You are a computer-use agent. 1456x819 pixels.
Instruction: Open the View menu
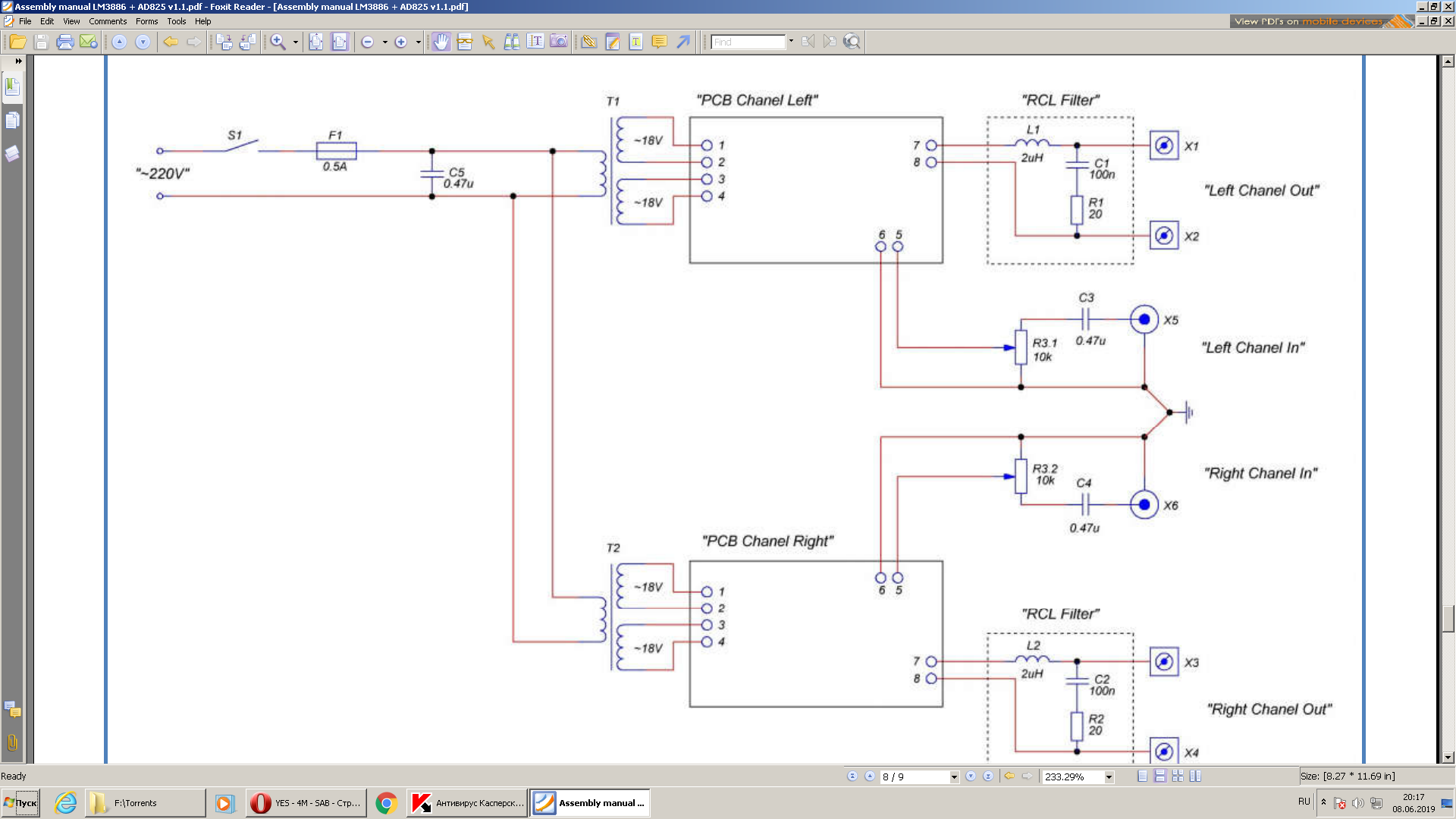71,21
